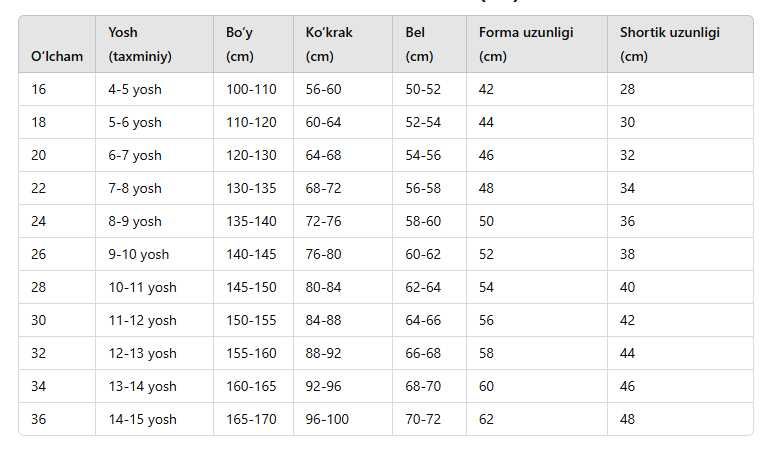The width and height of the screenshot is (775, 450).
Task: Select the 96-100 chest cell
Action: point(327,419)
